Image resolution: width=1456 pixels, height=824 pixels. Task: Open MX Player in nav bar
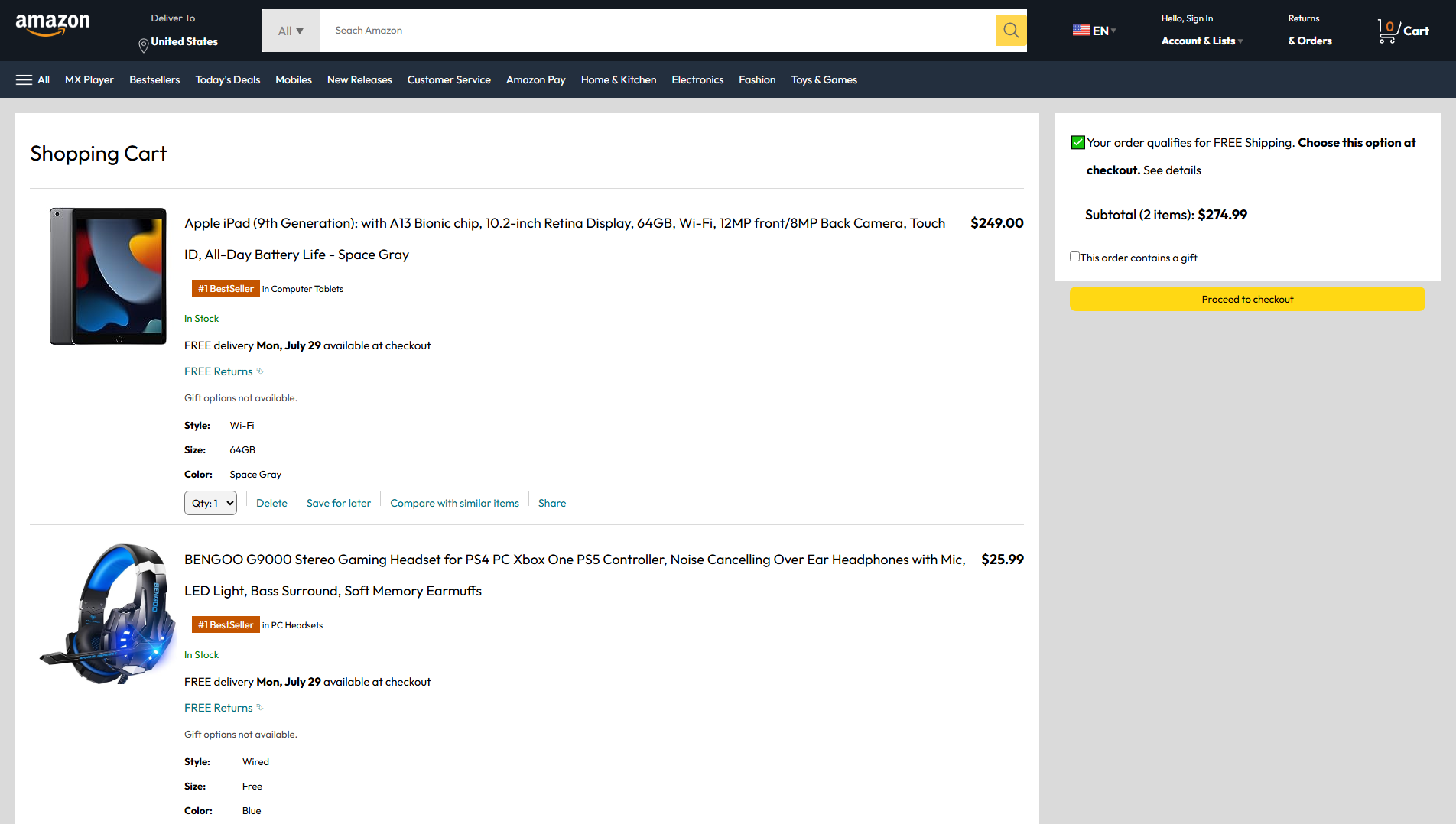(89, 79)
